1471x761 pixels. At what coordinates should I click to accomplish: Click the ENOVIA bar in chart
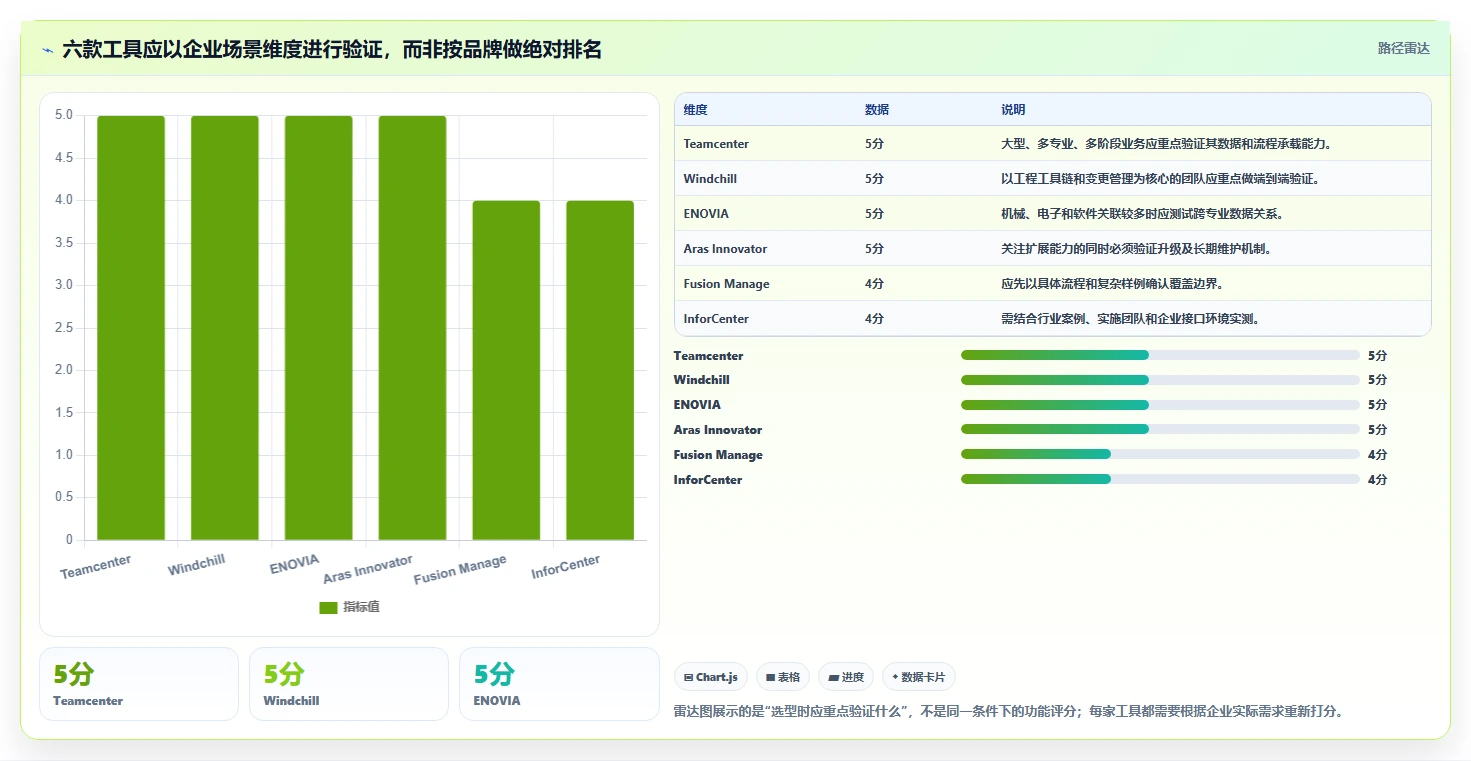pyautogui.click(x=319, y=328)
